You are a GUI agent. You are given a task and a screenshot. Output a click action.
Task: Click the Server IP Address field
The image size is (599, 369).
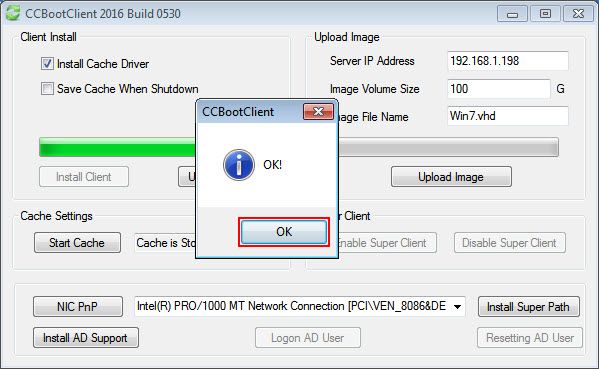coord(508,61)
